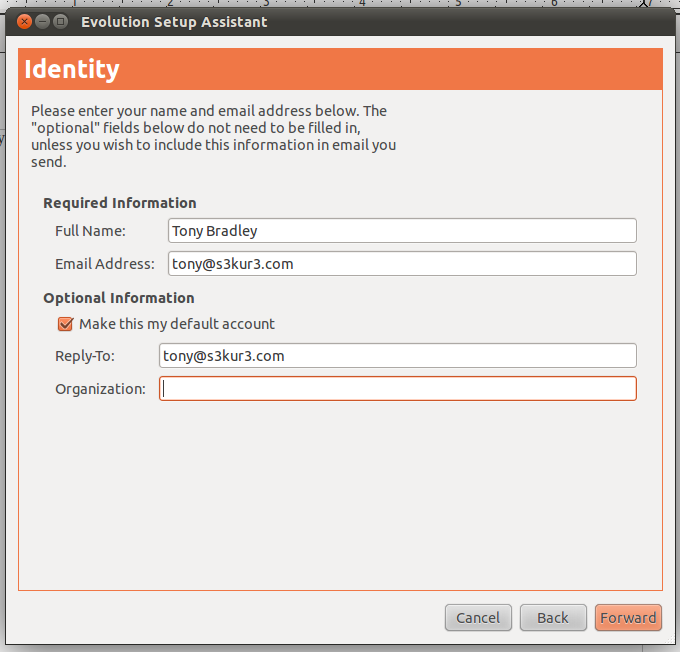Screen dimensions: 680x652
Task: Go Back to the previous setup page
Action: tap(553, 617)
